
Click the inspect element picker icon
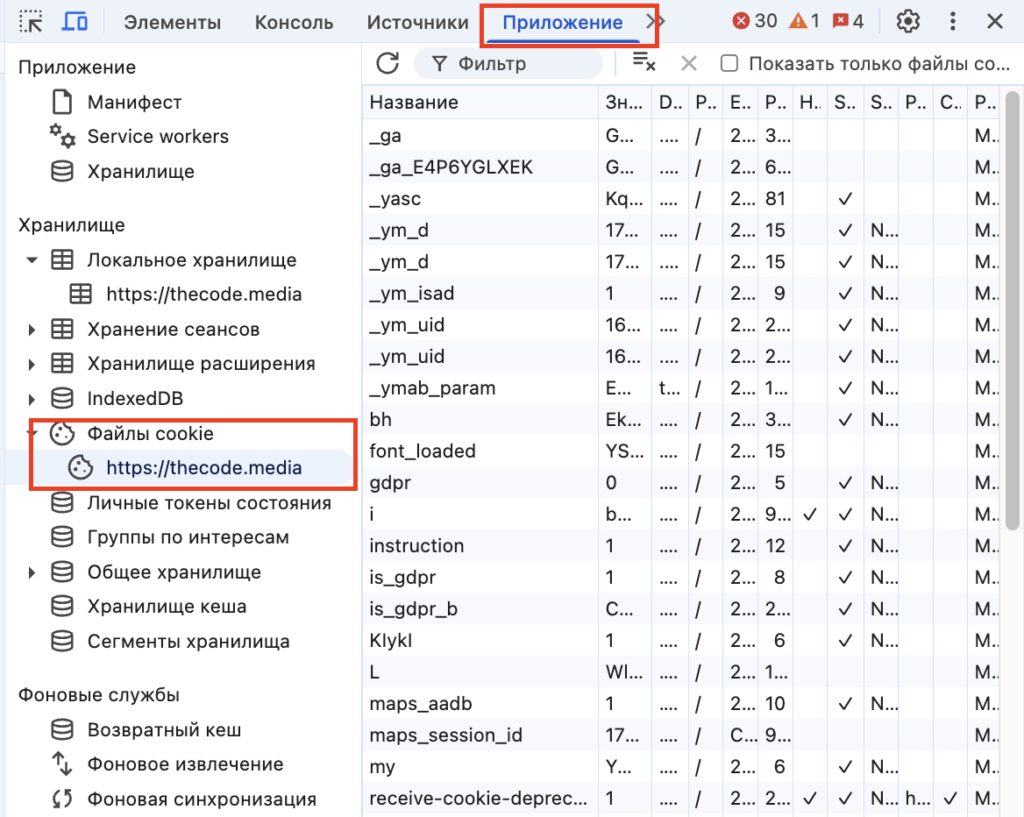31,22
